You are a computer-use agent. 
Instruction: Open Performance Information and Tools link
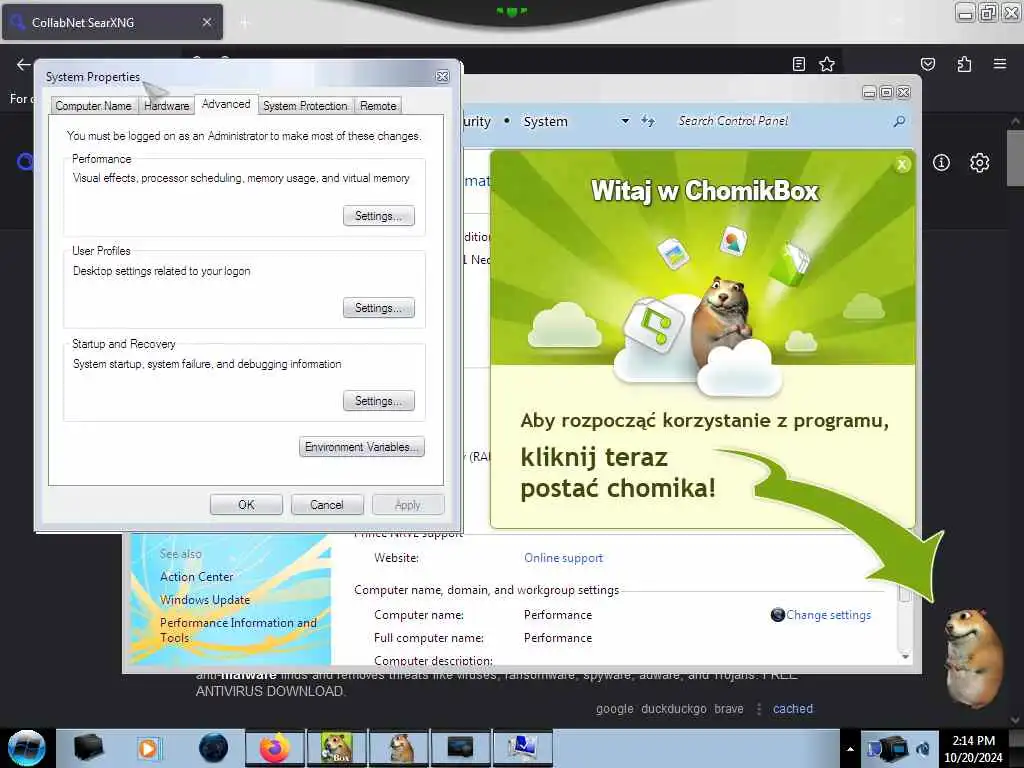(x=238, y=630)
